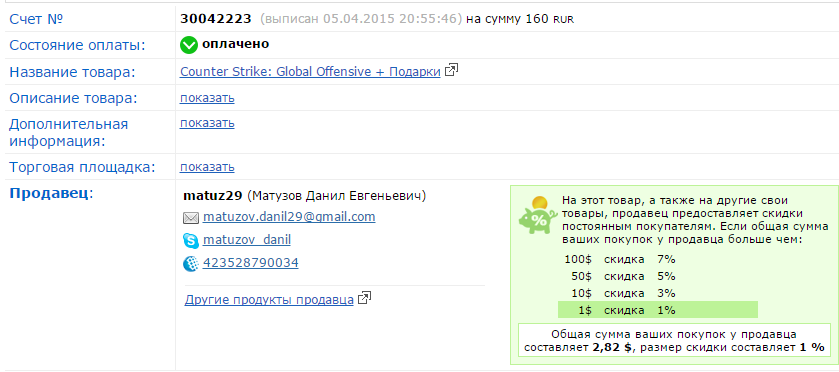Open the Counter Strike: Global Offensive + Подарки link
This screenshot has height=372, width=839.
click(310, 72)
